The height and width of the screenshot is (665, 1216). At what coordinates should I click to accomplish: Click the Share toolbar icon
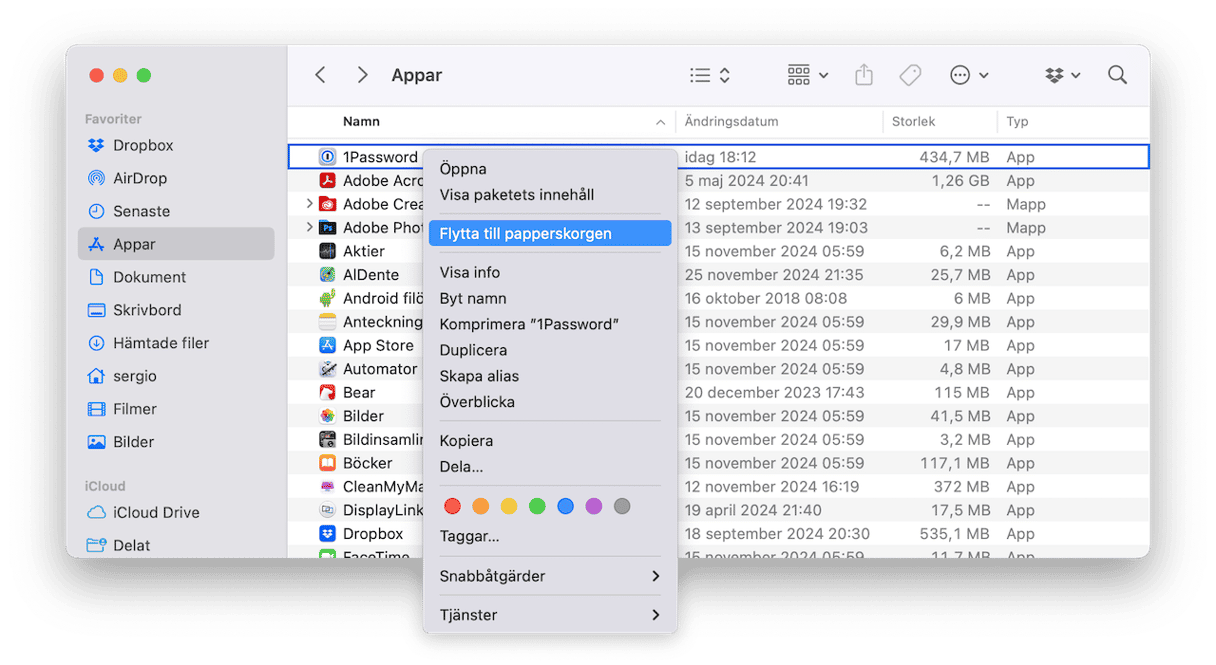(864, 75)
